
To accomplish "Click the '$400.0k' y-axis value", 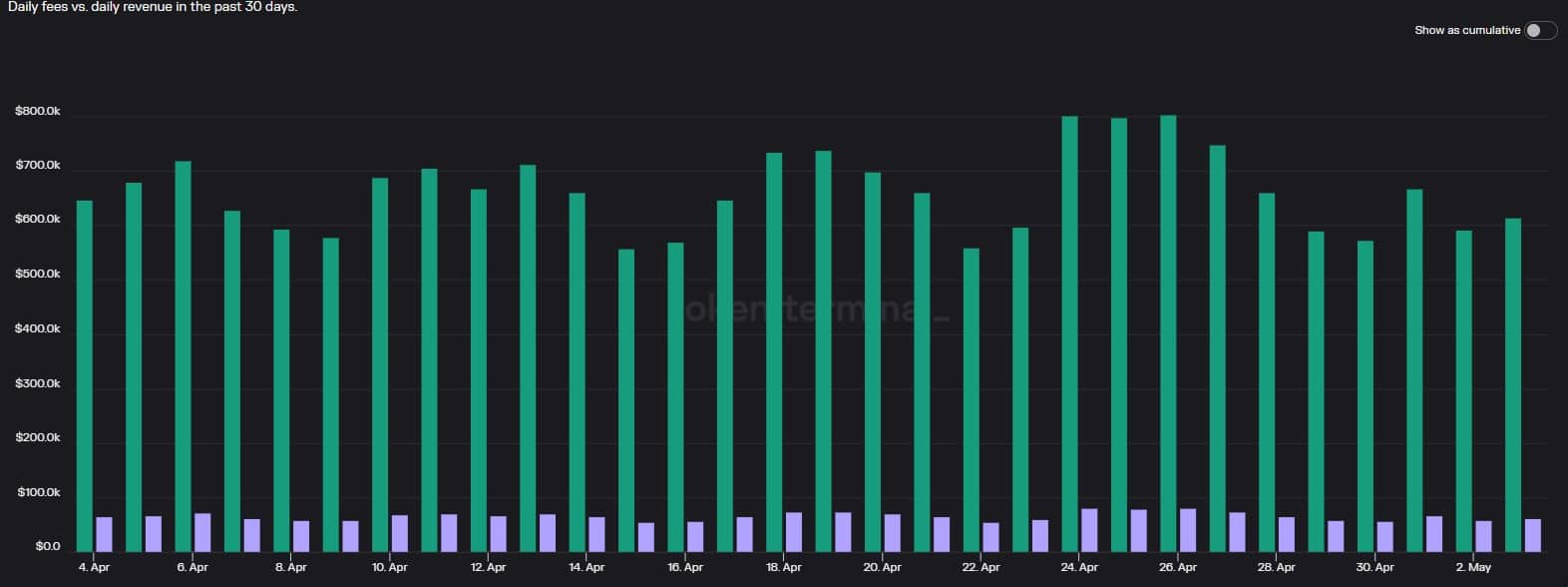I will pos(38,328).
